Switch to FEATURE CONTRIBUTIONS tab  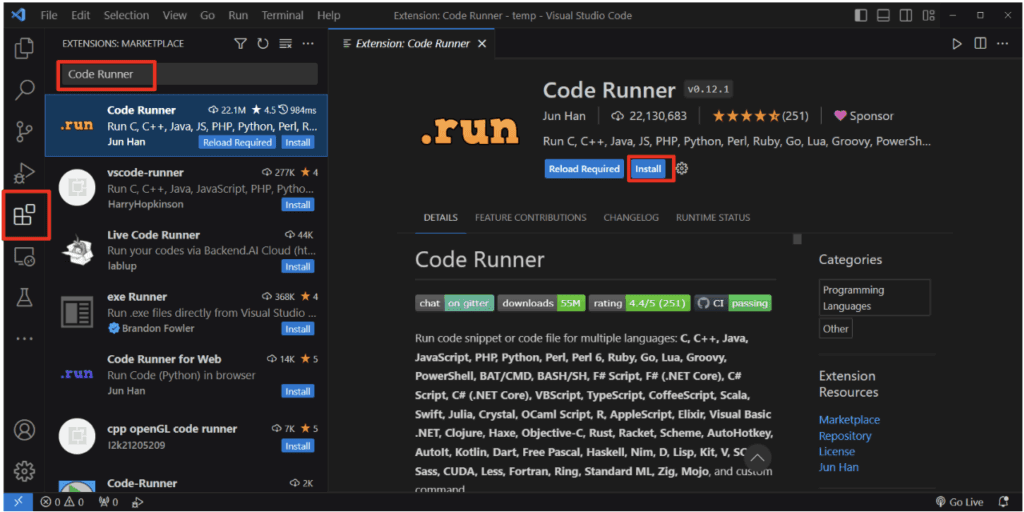point(530,217)
